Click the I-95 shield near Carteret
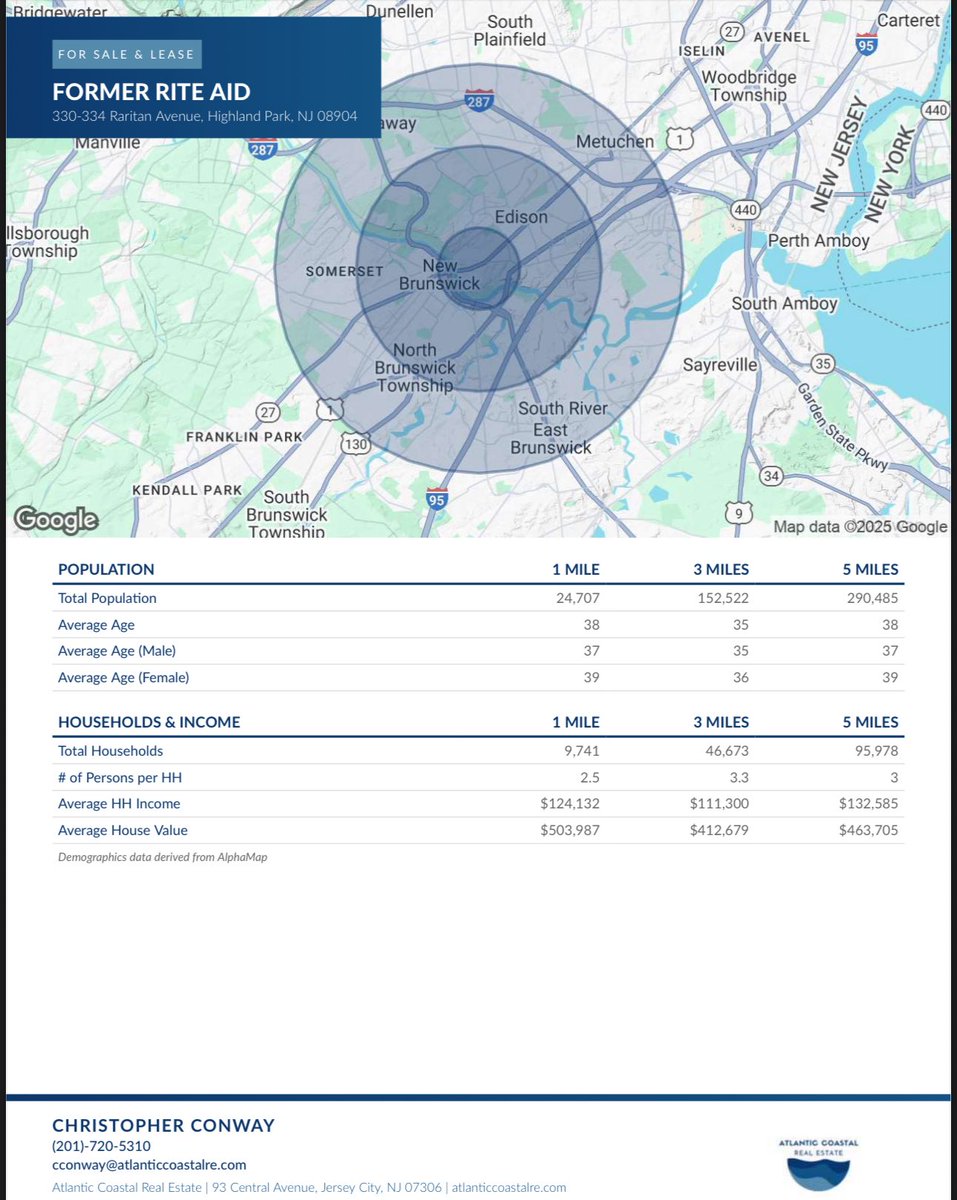 [x=866, y=42]
